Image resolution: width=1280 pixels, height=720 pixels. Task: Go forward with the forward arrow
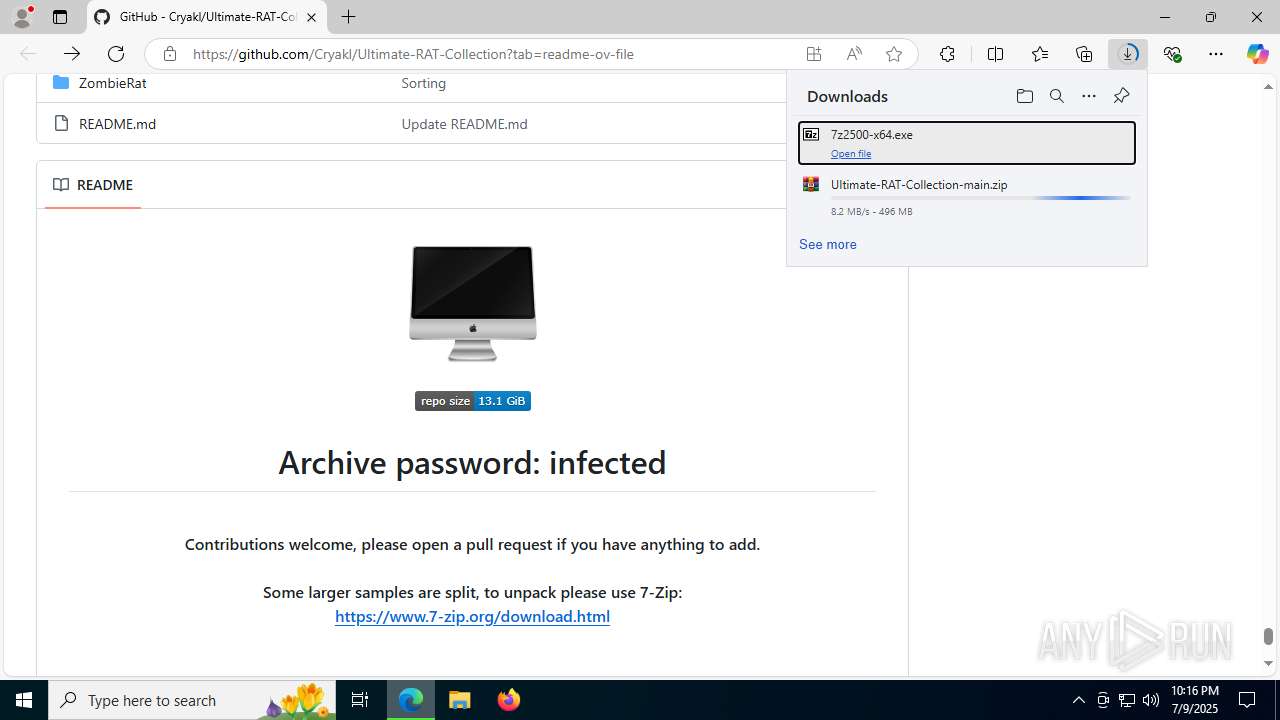point(72,54)
